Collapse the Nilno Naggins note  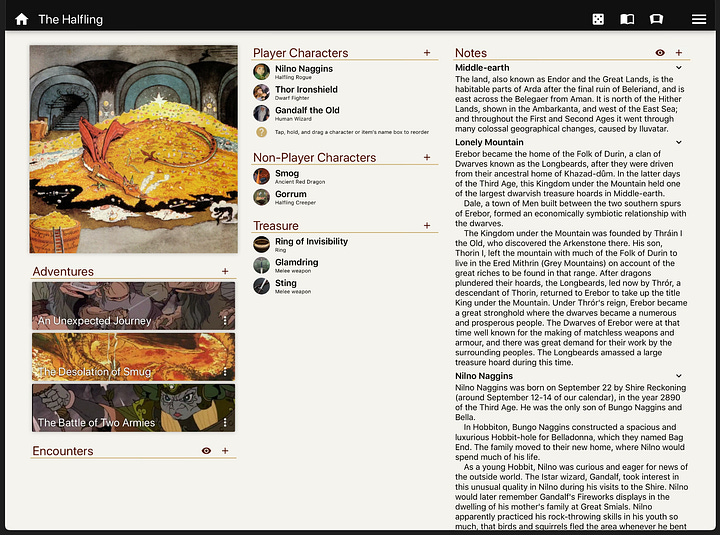(679, 376)
